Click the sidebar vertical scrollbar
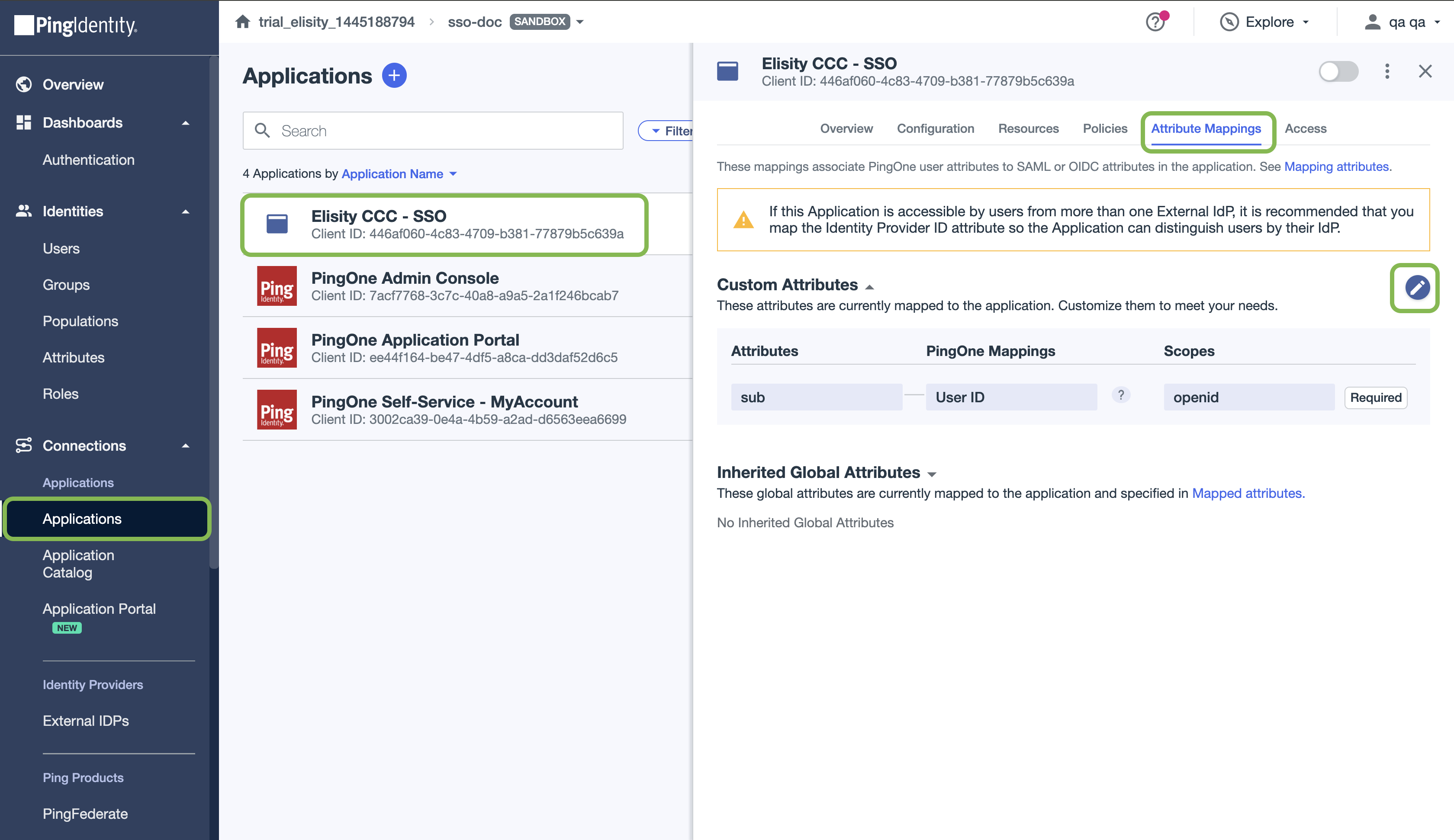This screenshot has height=840, width=1454. [214, 311]
